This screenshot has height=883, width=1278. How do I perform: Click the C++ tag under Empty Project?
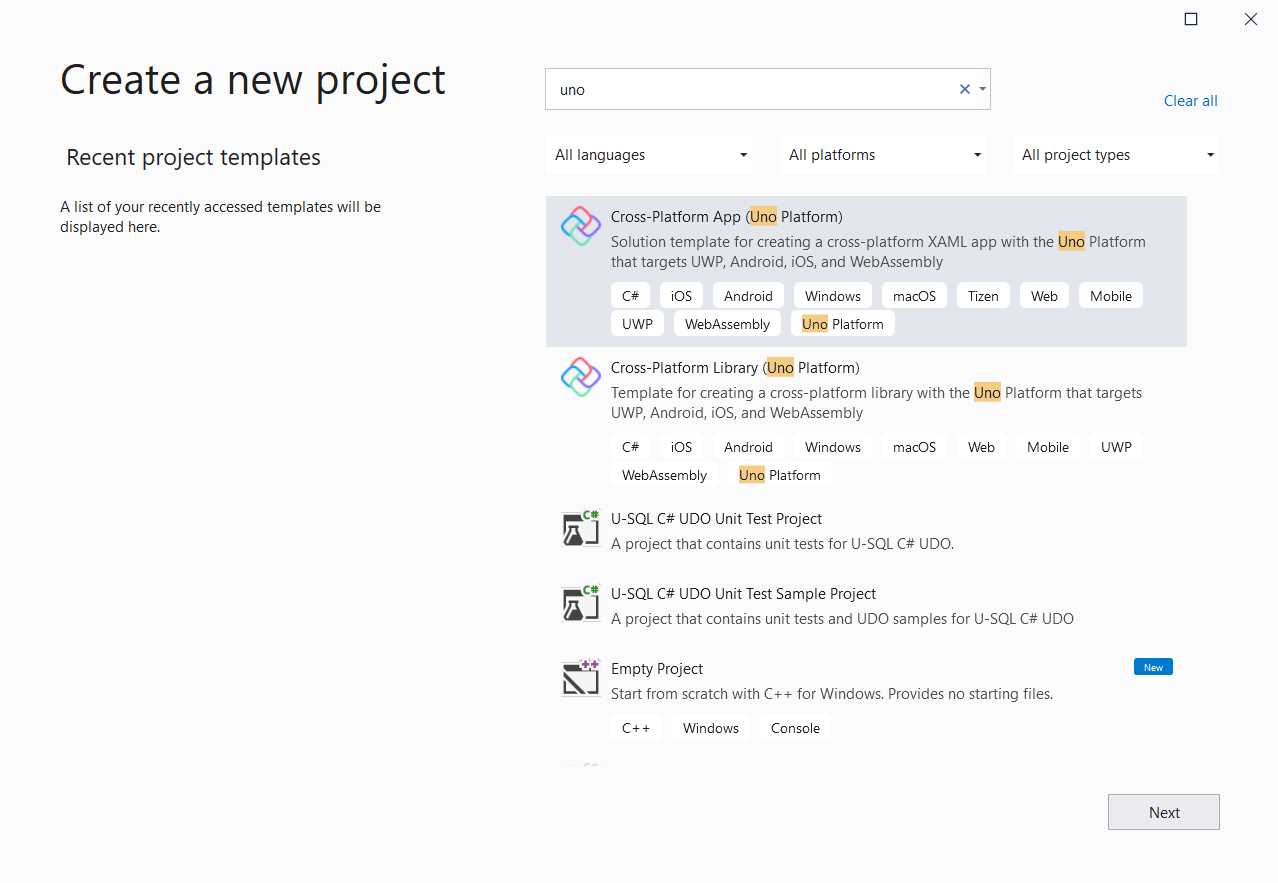coord(636,728)
